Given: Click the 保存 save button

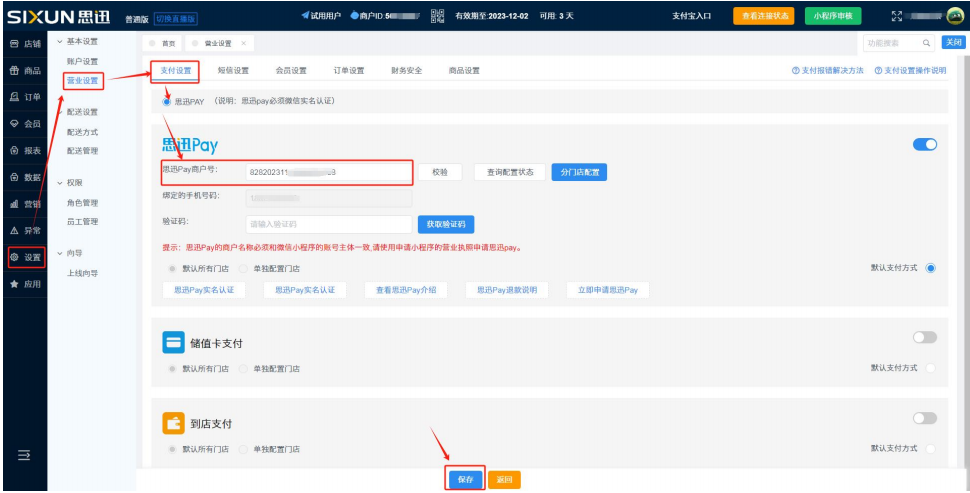Looking at the screenshot, I should (465, 479).
